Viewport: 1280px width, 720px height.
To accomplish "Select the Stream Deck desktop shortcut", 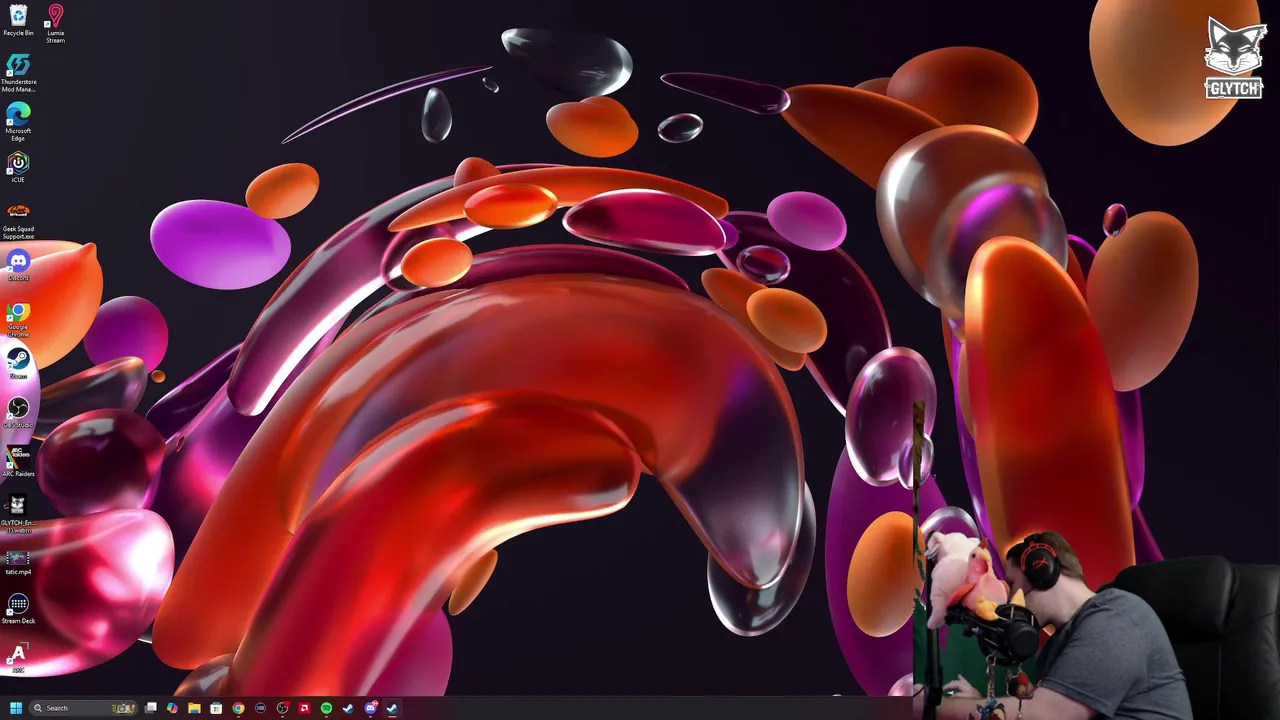I will point(18,609).
